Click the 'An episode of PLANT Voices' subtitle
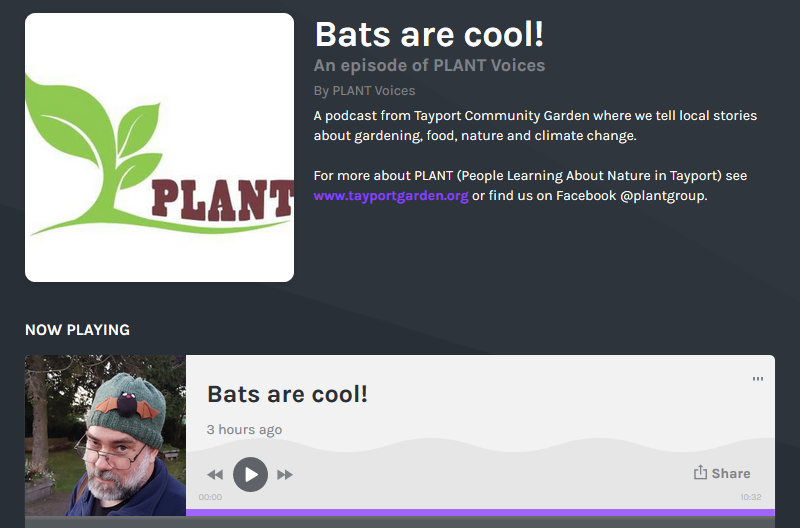The height and width of the screenshot is (528, 800). (429, 65)
